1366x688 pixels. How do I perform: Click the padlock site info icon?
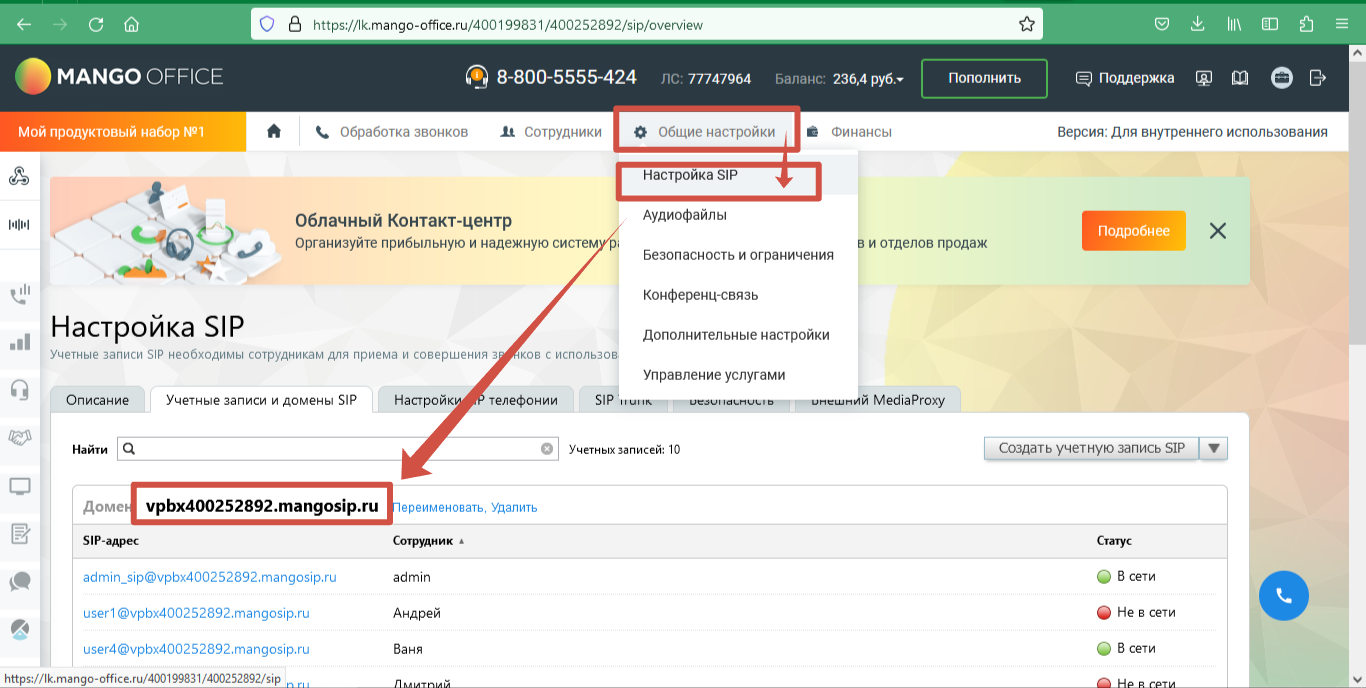tap(294, 24)
